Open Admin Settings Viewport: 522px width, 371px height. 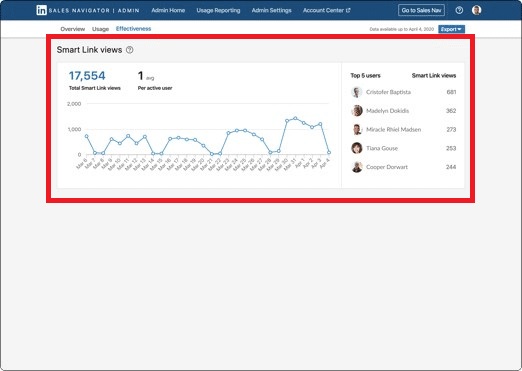[271, 10]
